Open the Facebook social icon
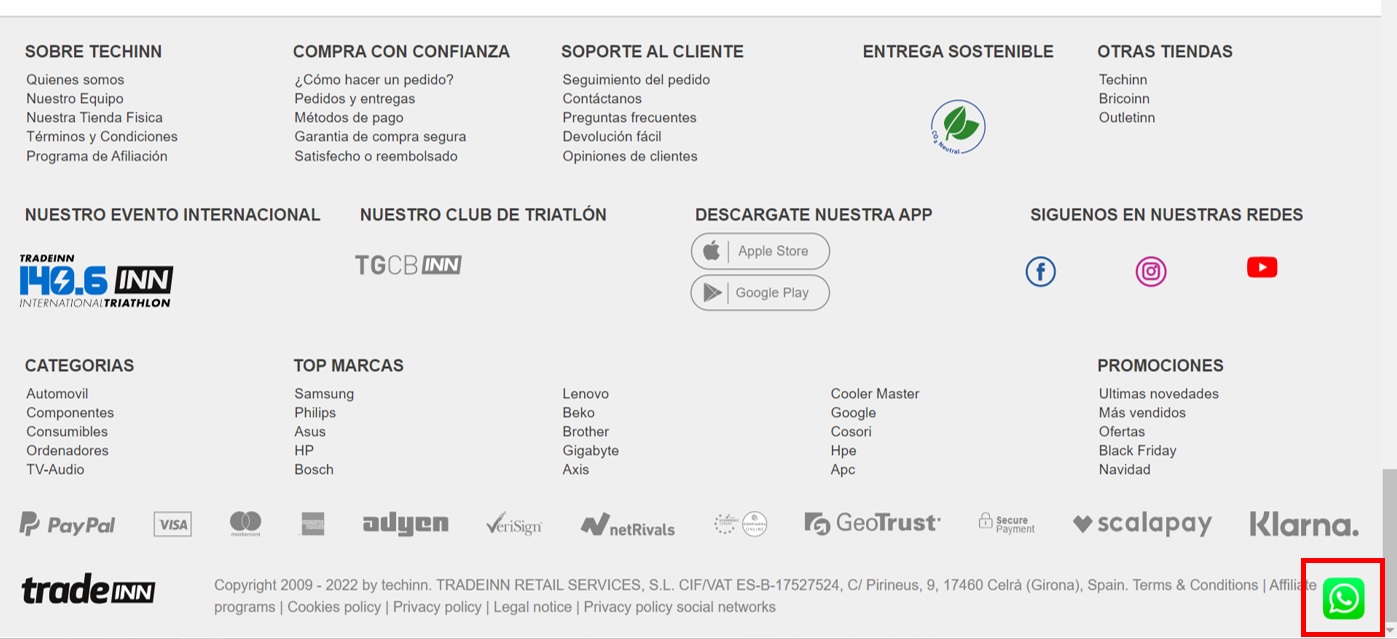 click(x=1040, y=270)
